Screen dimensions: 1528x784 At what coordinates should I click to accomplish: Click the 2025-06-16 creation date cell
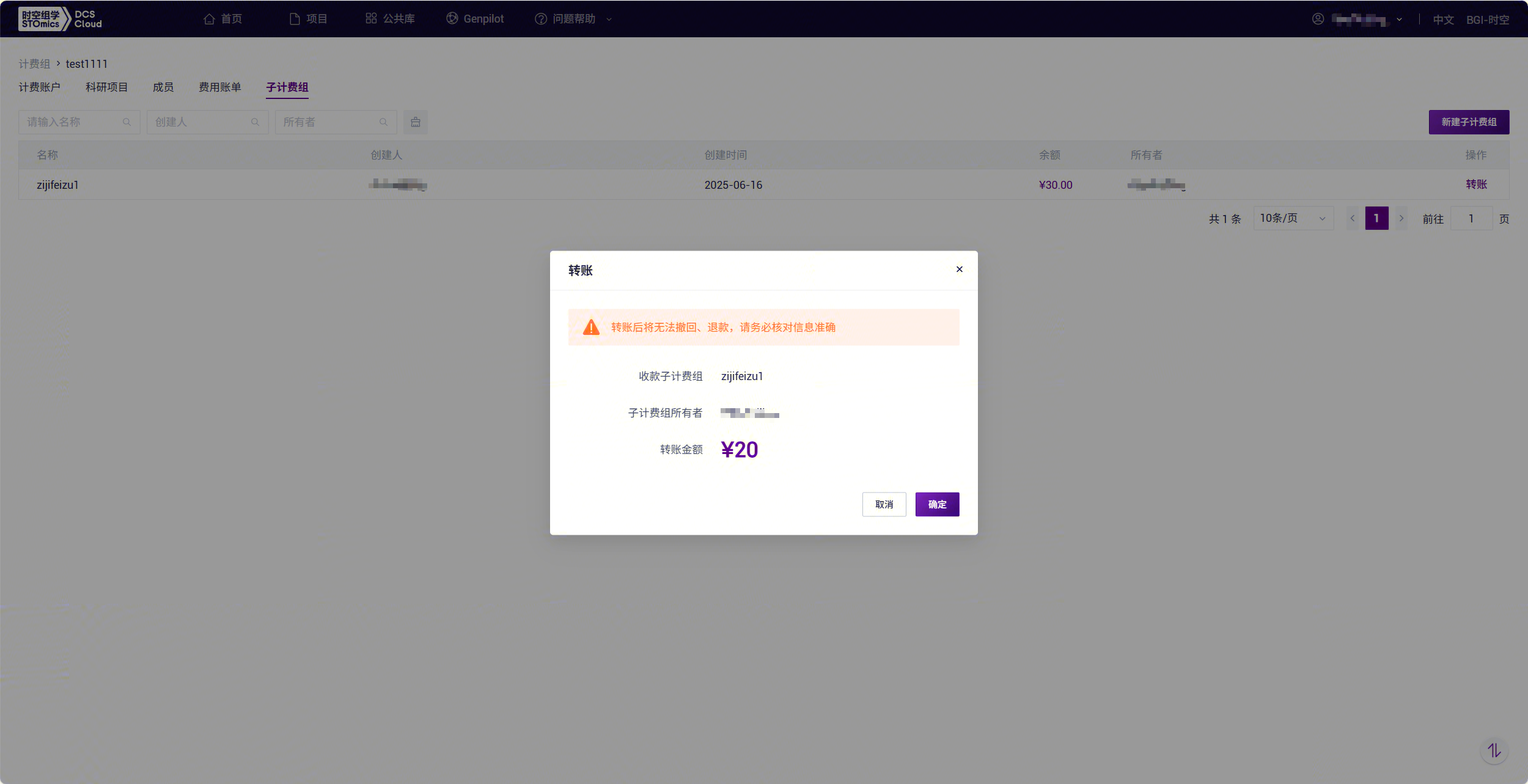pyautogui.click(x=733, y=185)
